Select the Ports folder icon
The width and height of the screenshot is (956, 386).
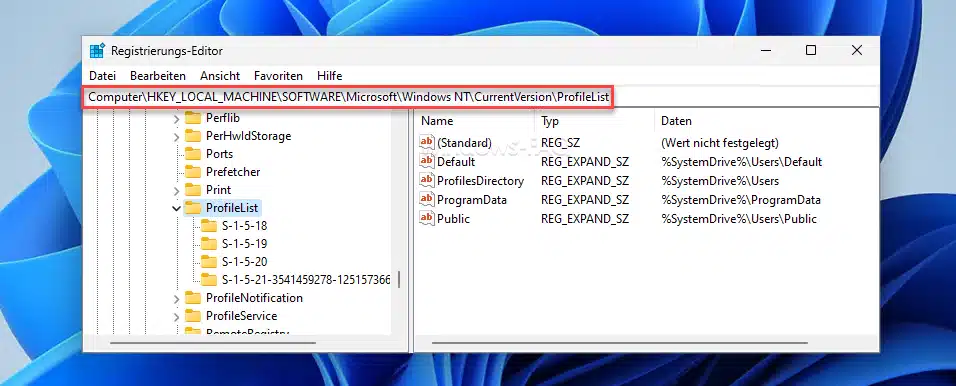pyautogui.click(x=193, y=154)
